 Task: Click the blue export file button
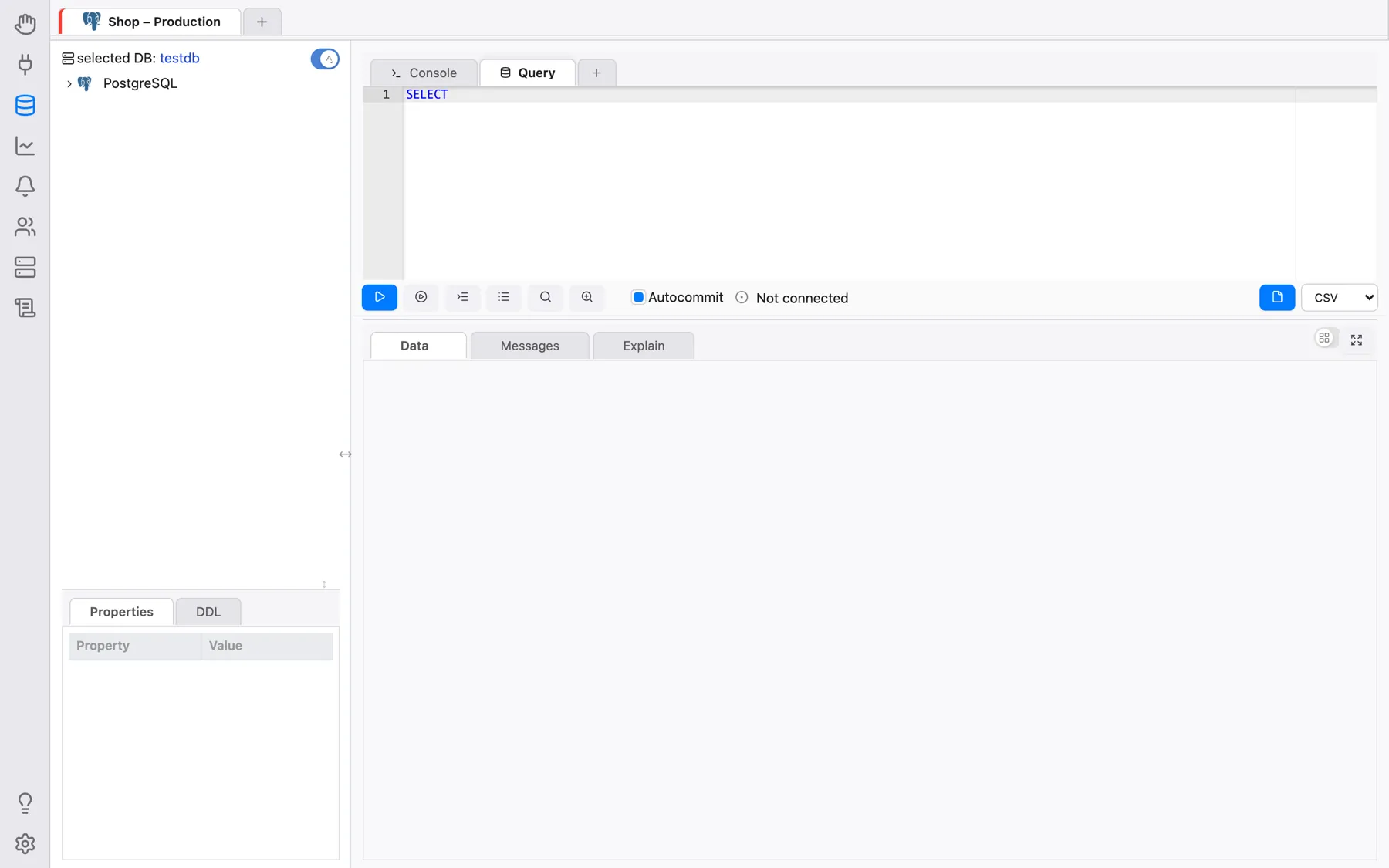1277,297
